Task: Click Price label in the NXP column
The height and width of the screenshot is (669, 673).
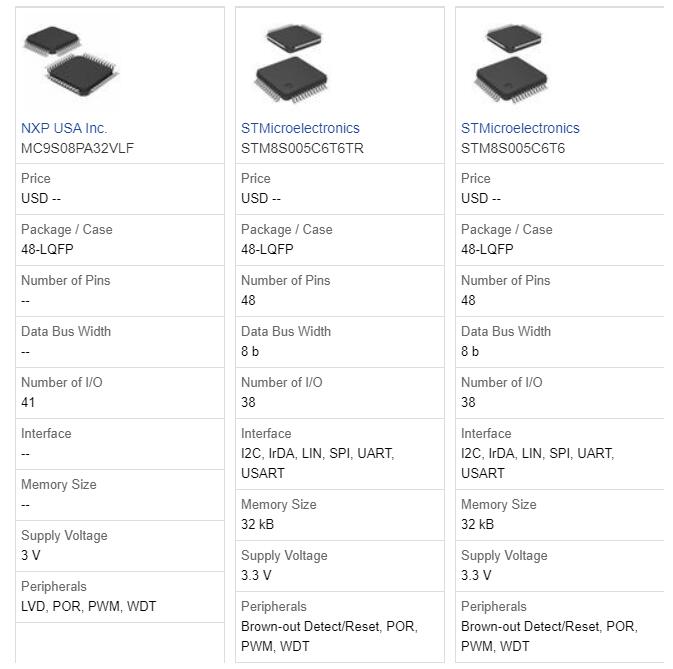Action: (35, 178)
